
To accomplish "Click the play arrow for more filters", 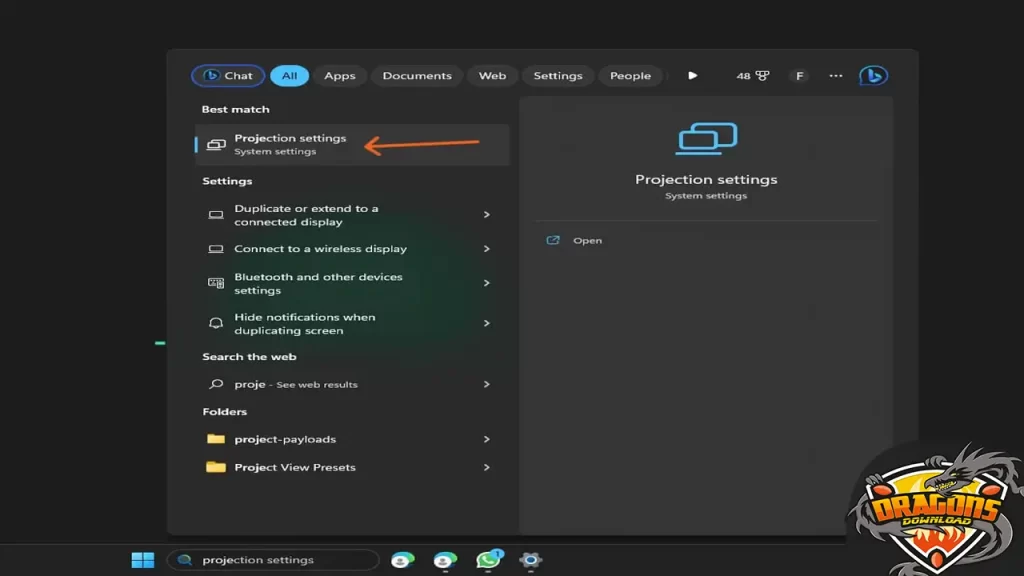I will 692,76.
